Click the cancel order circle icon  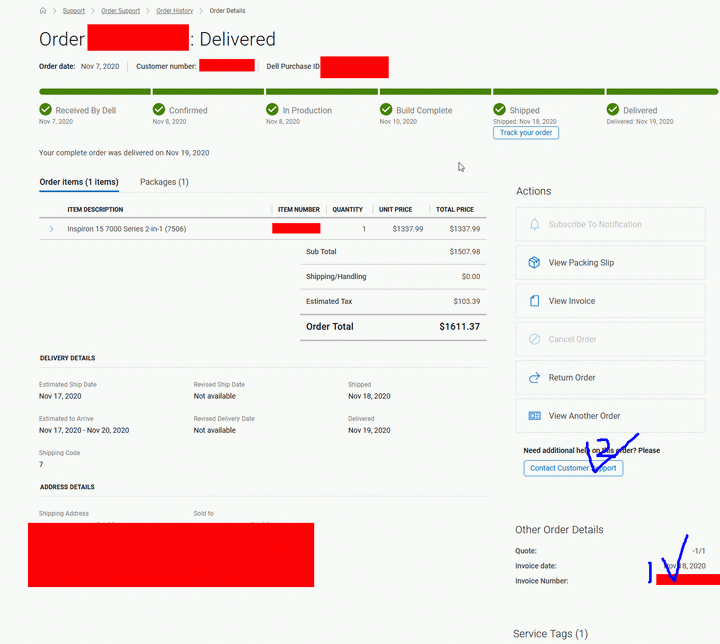pos(534,339)
